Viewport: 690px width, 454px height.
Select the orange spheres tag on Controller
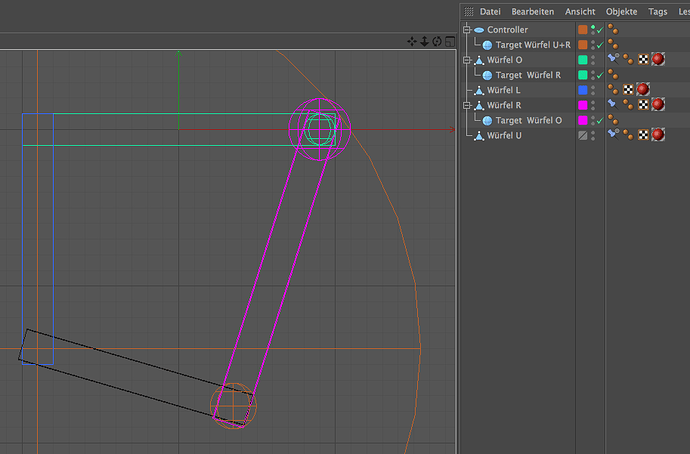[613, 29]
